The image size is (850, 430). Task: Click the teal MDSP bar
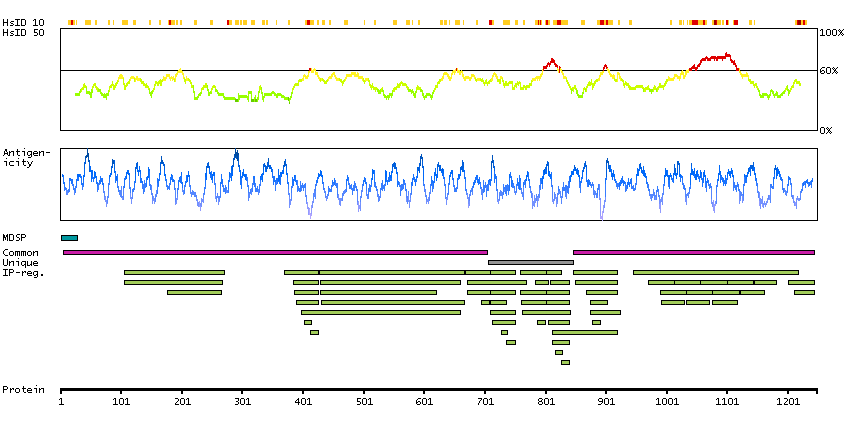[69, 237]
